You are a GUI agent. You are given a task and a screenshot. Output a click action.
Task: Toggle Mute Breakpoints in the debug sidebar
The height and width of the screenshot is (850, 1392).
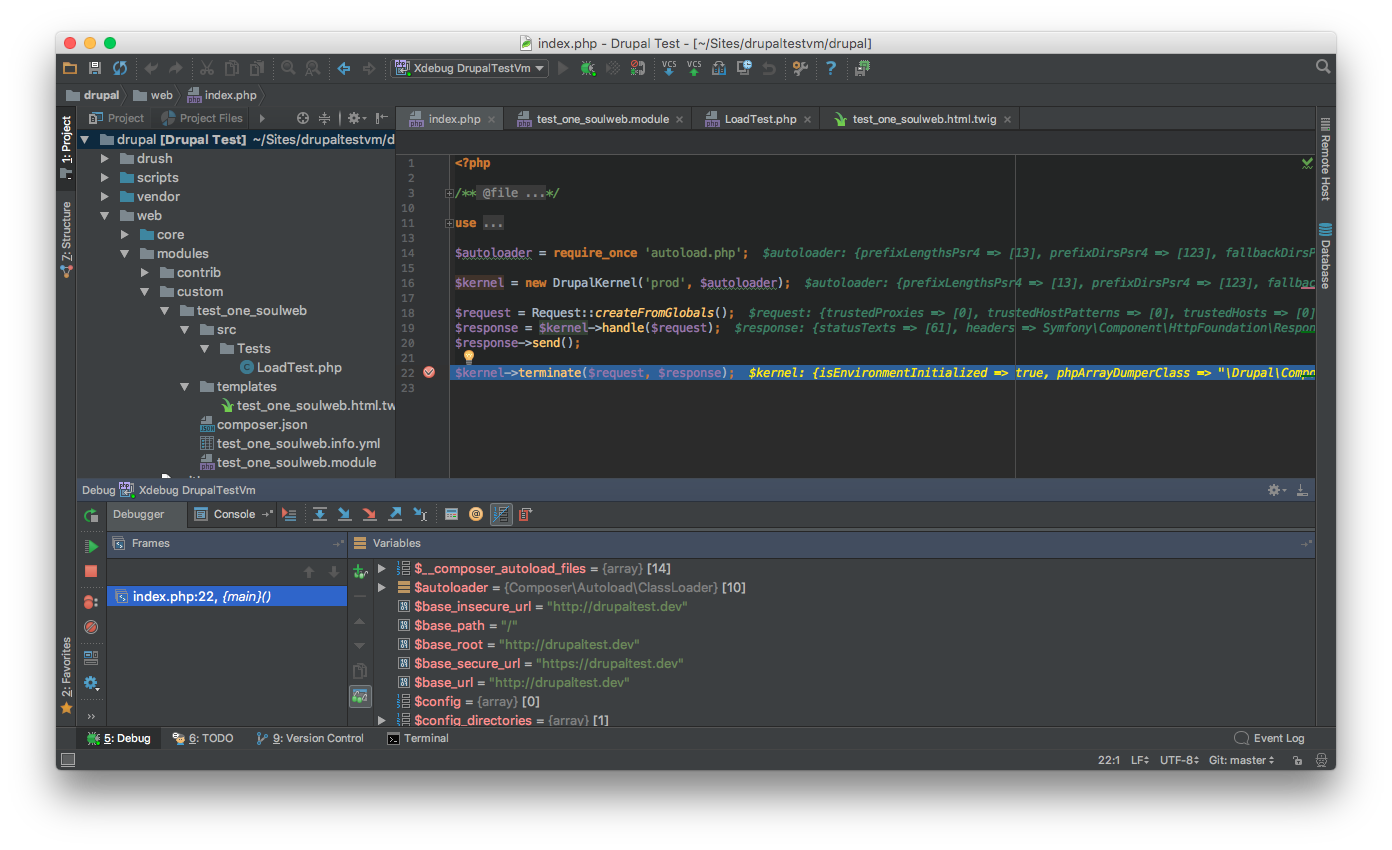coord(91,627)
